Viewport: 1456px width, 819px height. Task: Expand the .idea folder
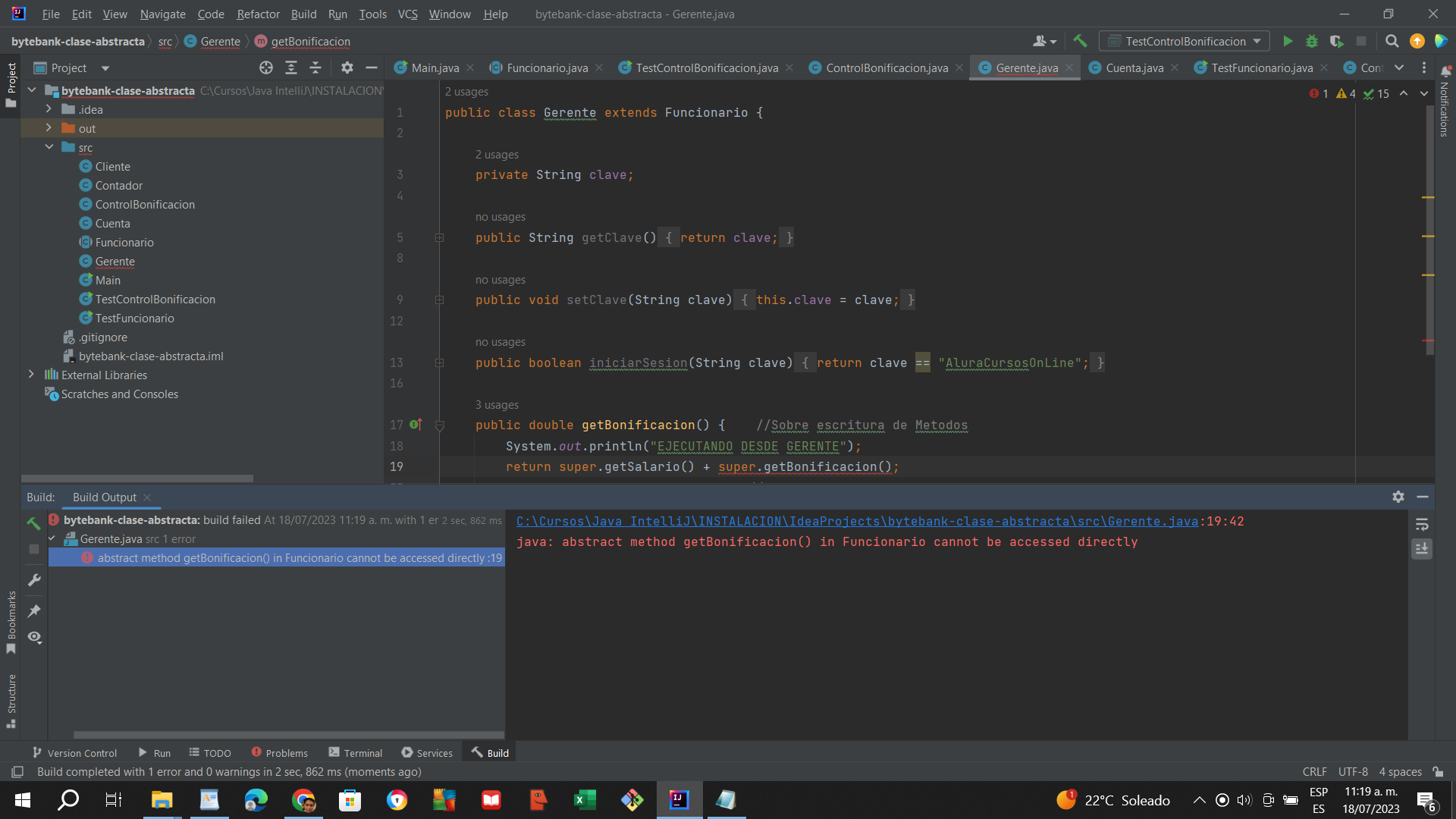(x=49, y=109)
